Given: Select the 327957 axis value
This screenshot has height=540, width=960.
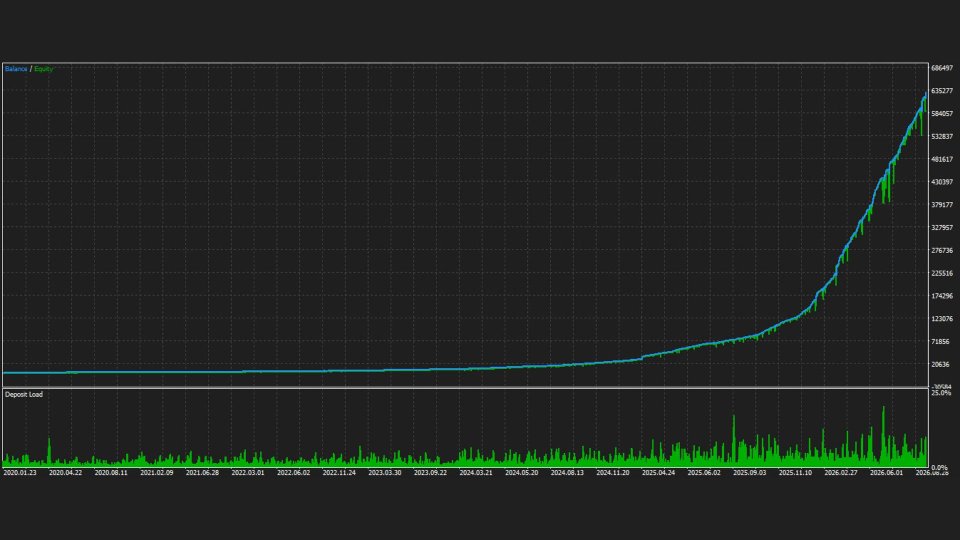Looking at the screenshot, I should click(x=942, y=228).
